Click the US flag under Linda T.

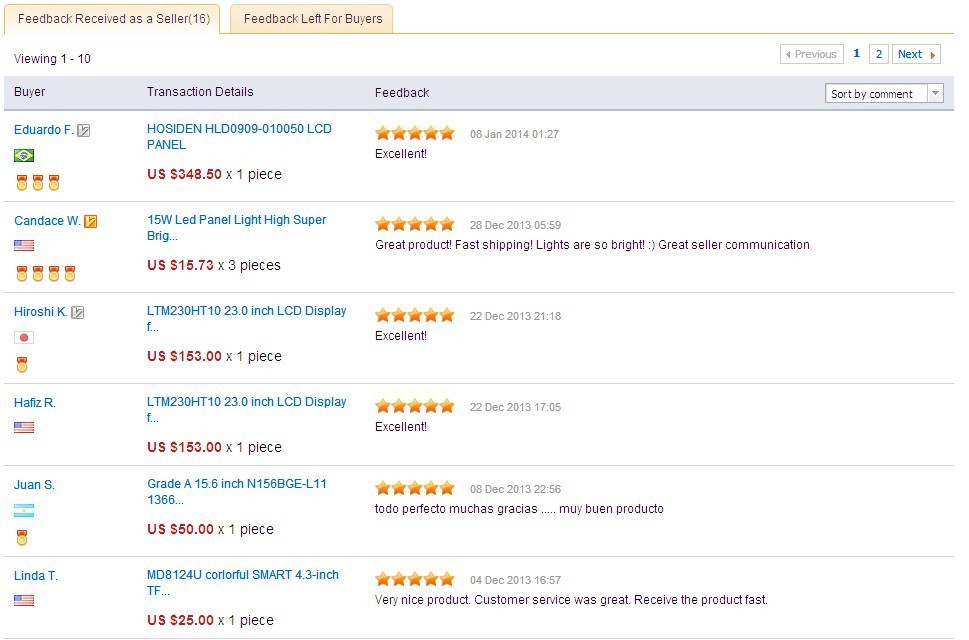[24, 600]
